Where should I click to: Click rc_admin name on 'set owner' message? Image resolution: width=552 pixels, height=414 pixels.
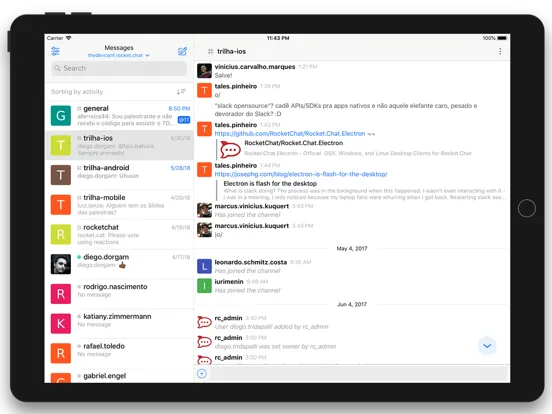tap(228, 338)
